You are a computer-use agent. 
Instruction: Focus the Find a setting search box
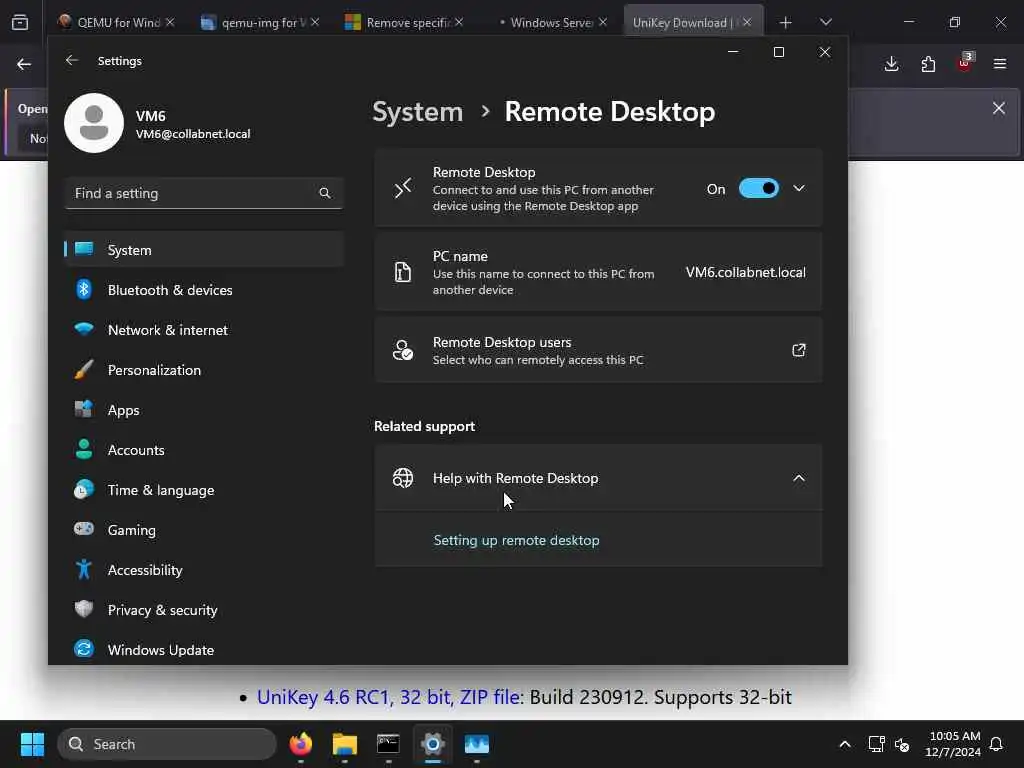[204, 193]
